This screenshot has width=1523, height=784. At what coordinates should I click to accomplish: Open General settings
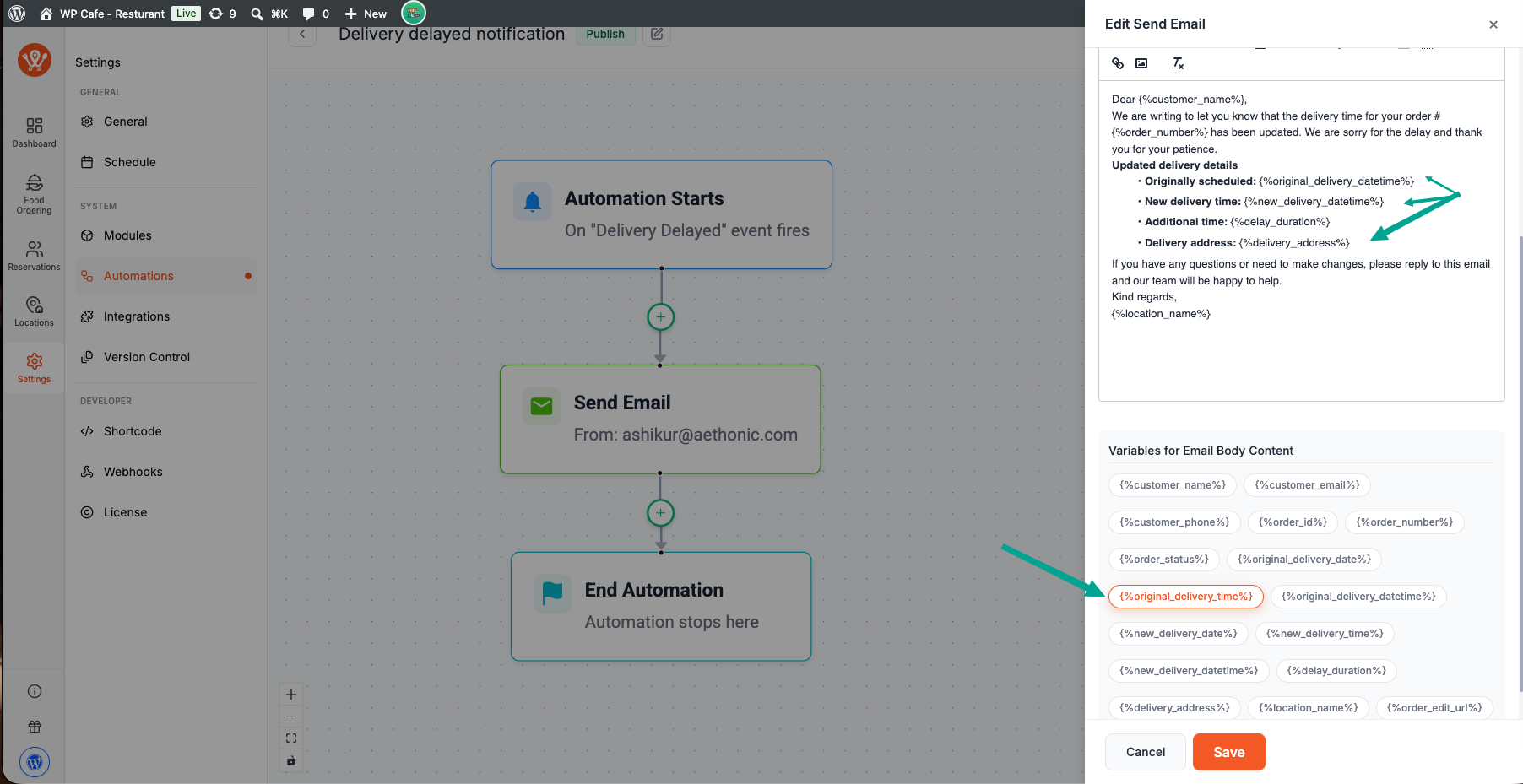coord(165,122)
